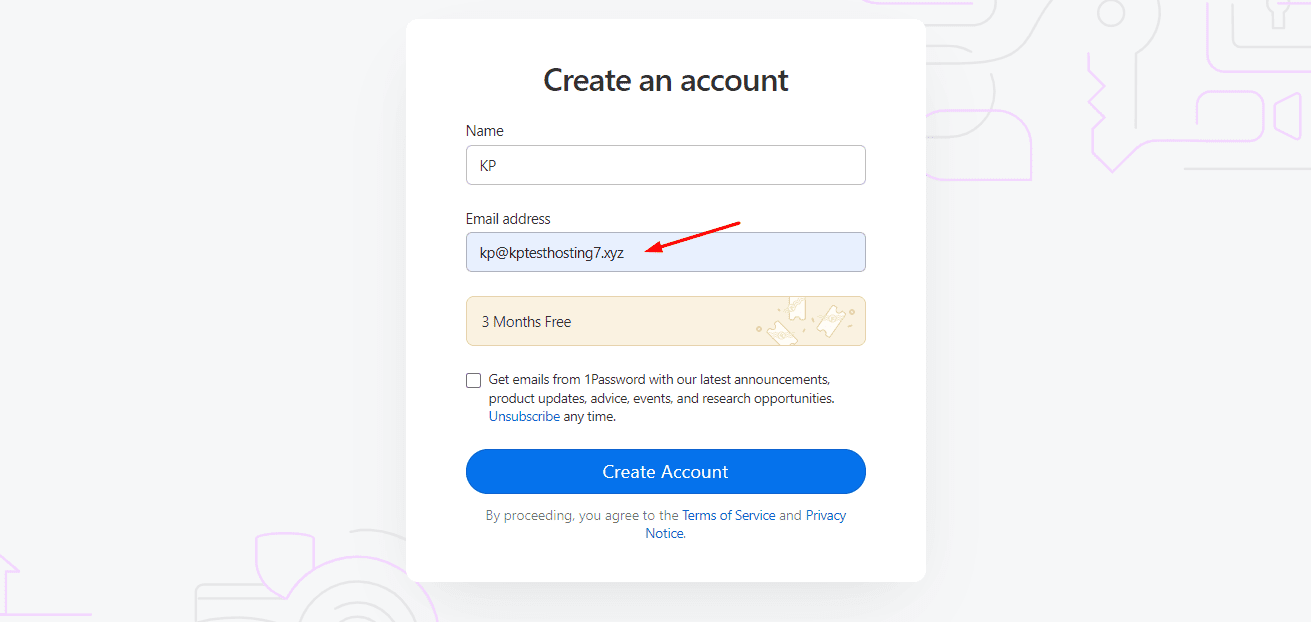1311x622 pixels.
Task: Click the Unsubscribe link
Action: 524,417
